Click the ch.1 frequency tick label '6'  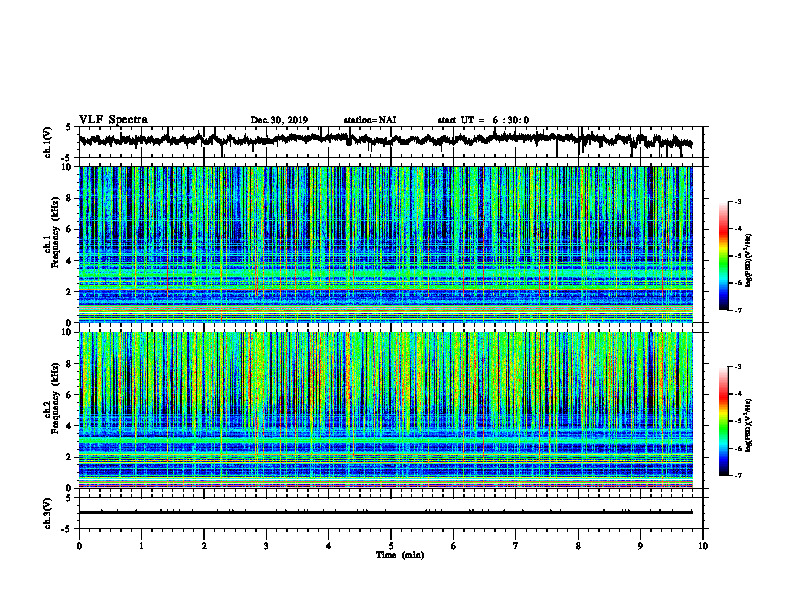70,229
